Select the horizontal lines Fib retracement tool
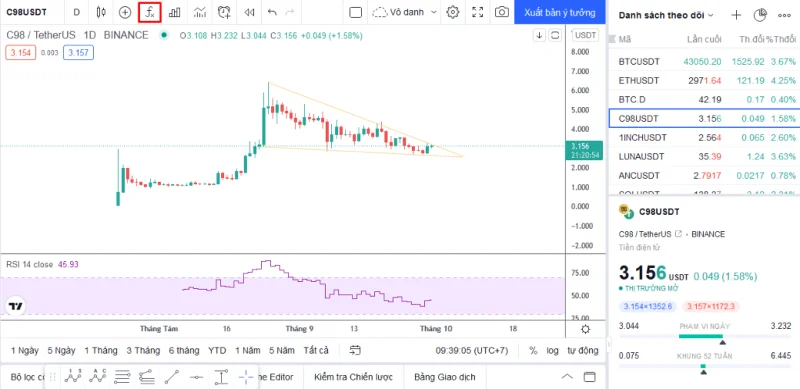This screenshot has height=389, width=800. (x=122, y=377)
